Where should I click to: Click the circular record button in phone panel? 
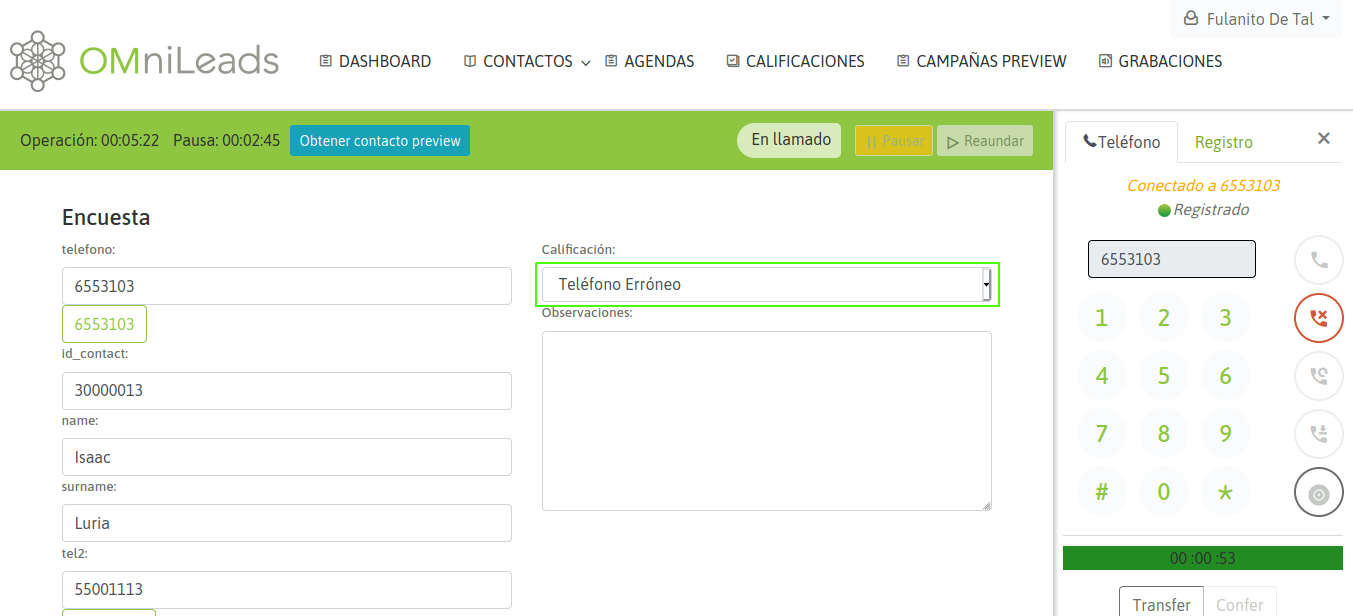click(1318, 493)
